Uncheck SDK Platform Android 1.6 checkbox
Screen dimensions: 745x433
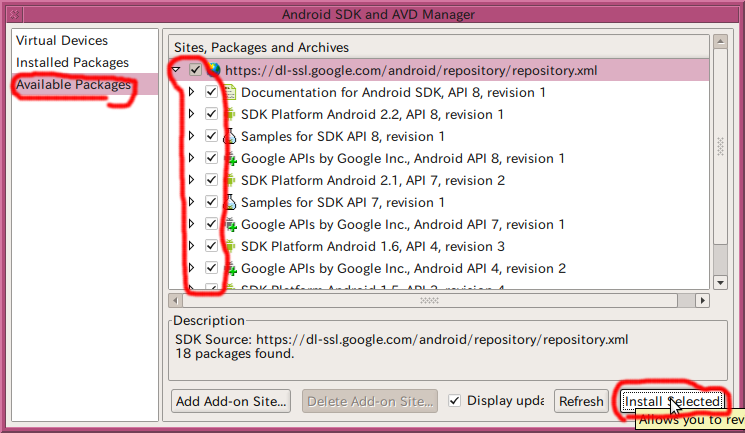coord(211,246)
